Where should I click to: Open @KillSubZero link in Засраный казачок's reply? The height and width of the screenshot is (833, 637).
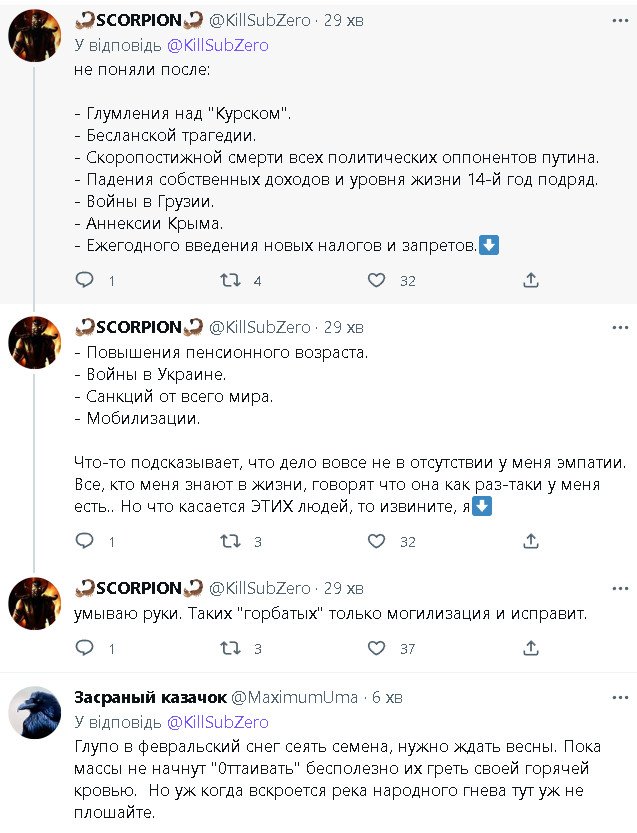coord(216,722)
